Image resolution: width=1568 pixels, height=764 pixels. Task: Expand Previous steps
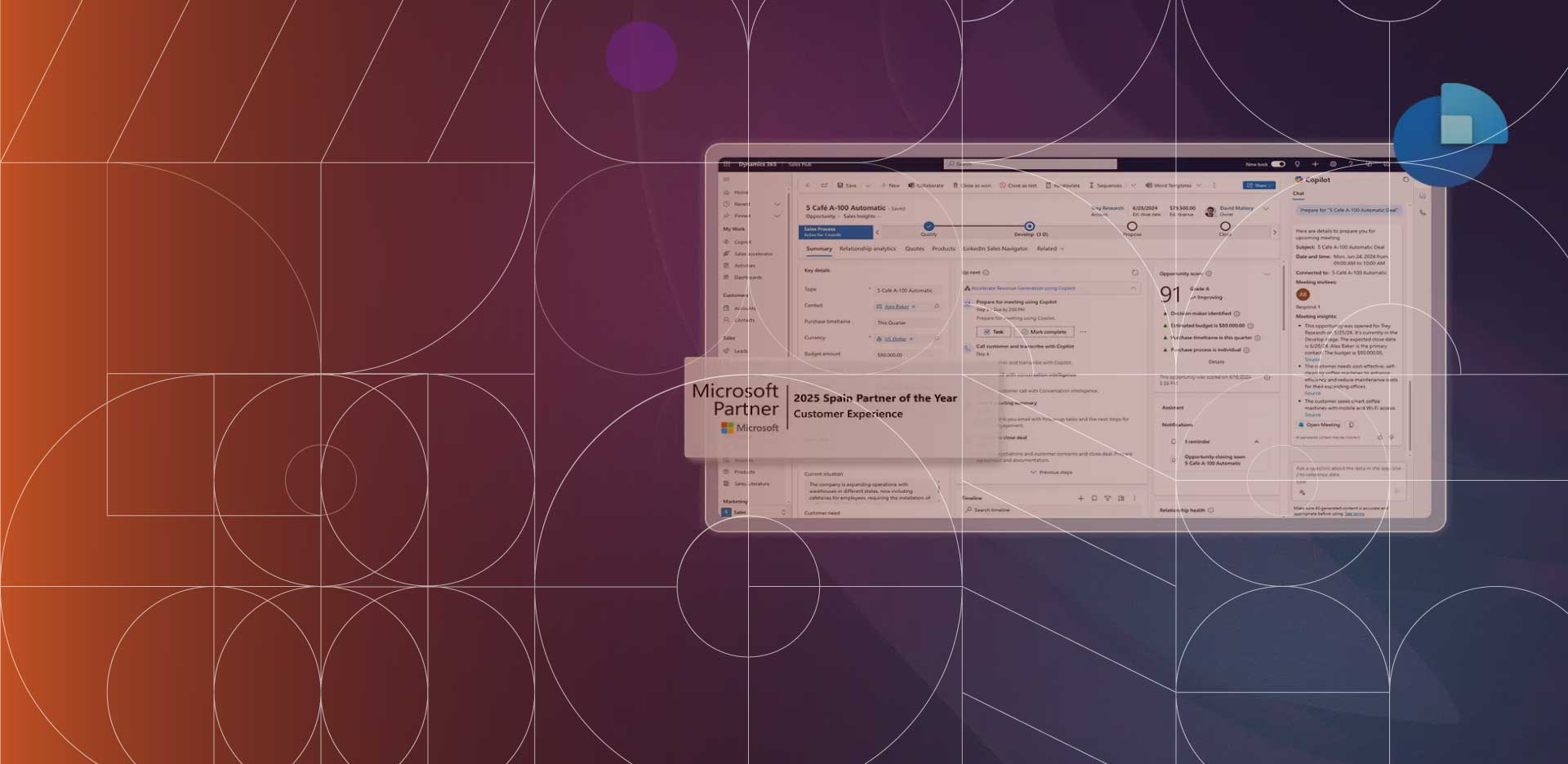click(1052, 473)
